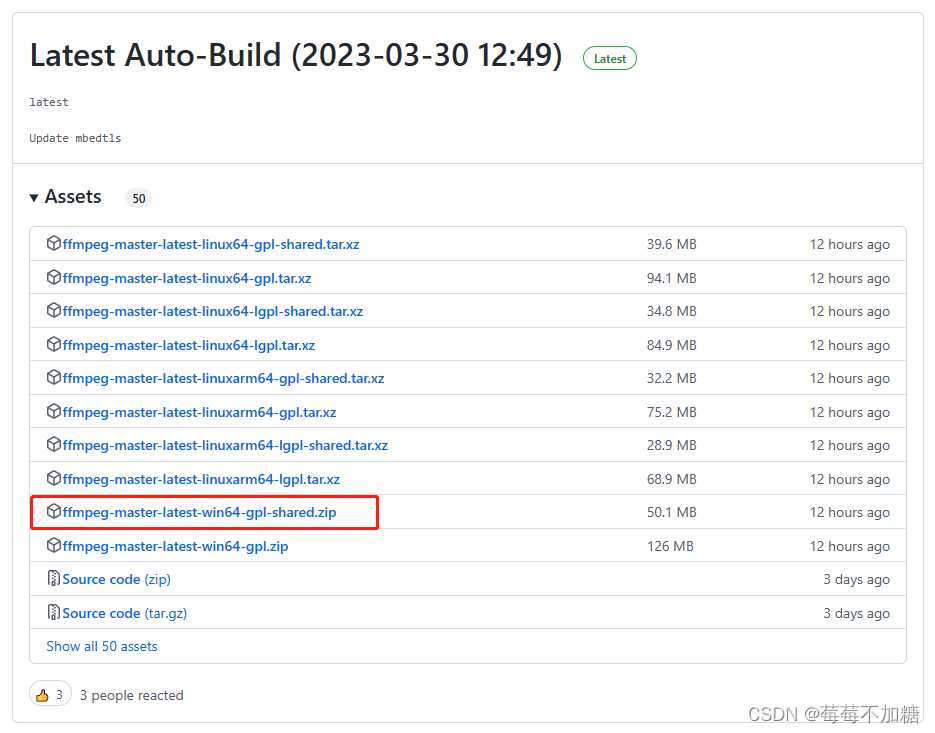Click package icon beside ffmpeg-master-latest-linux64-lgpl.tar.xz
Viewport: 935px width, 733px height.
pyautogui.click(x=54, y=345)
